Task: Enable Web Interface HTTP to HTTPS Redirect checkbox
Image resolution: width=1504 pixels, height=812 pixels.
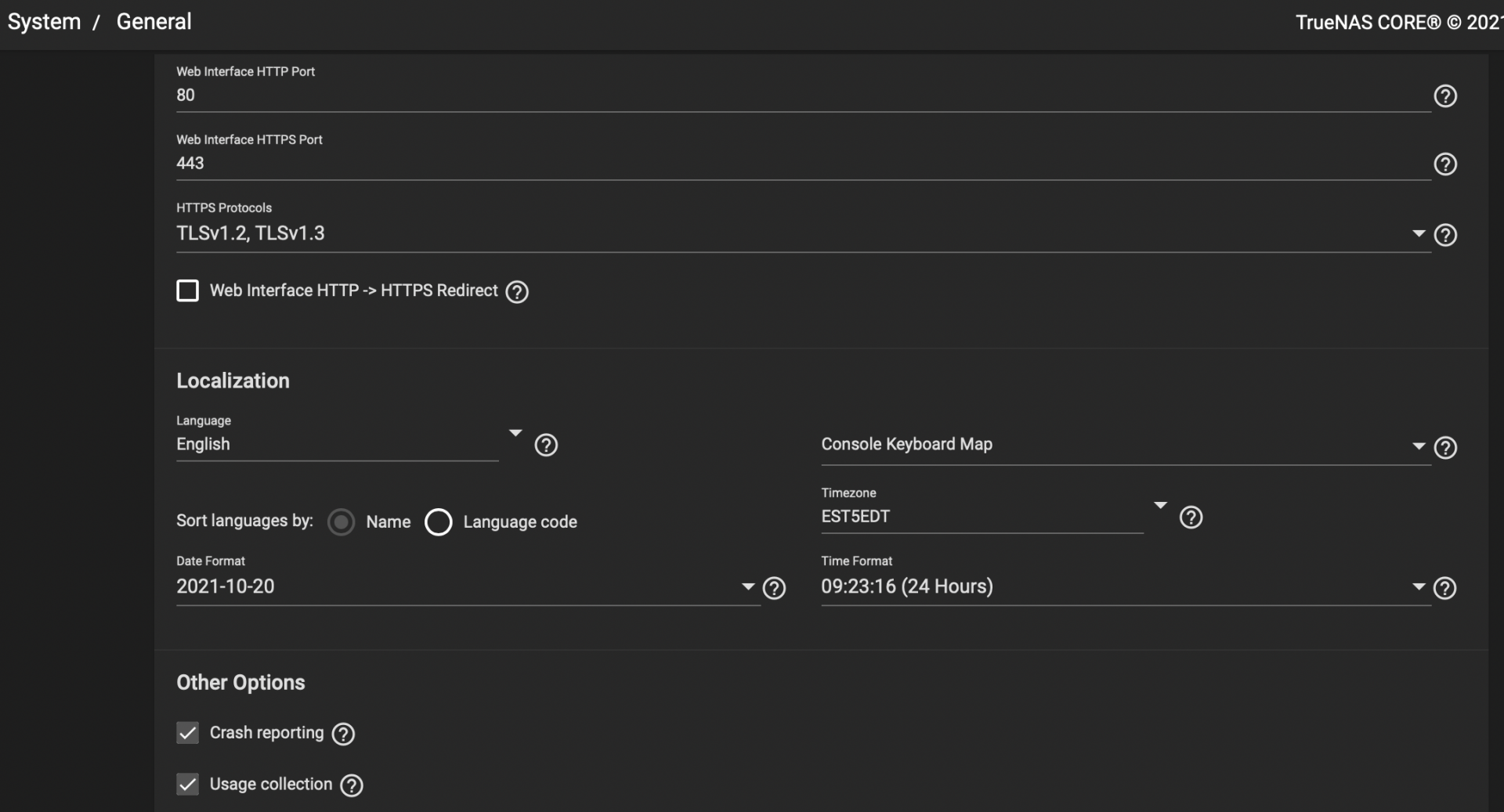Action: click(188, 291)
